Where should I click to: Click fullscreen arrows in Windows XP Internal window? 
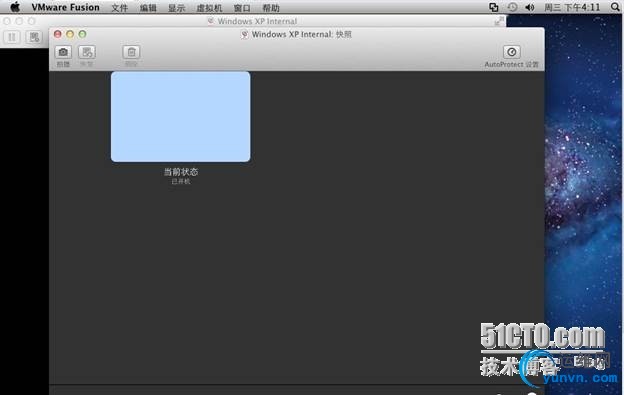coord(499,21)
